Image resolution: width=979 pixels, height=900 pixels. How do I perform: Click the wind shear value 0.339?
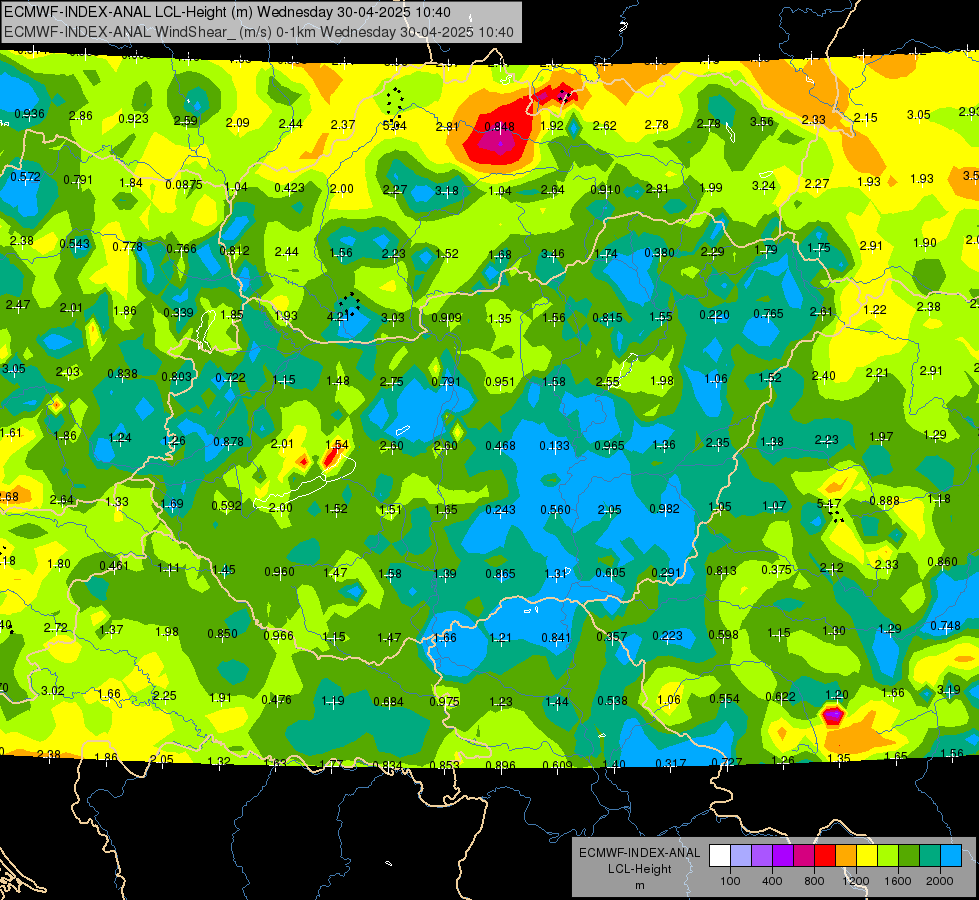pyautogui.click(x=178, y=312)
